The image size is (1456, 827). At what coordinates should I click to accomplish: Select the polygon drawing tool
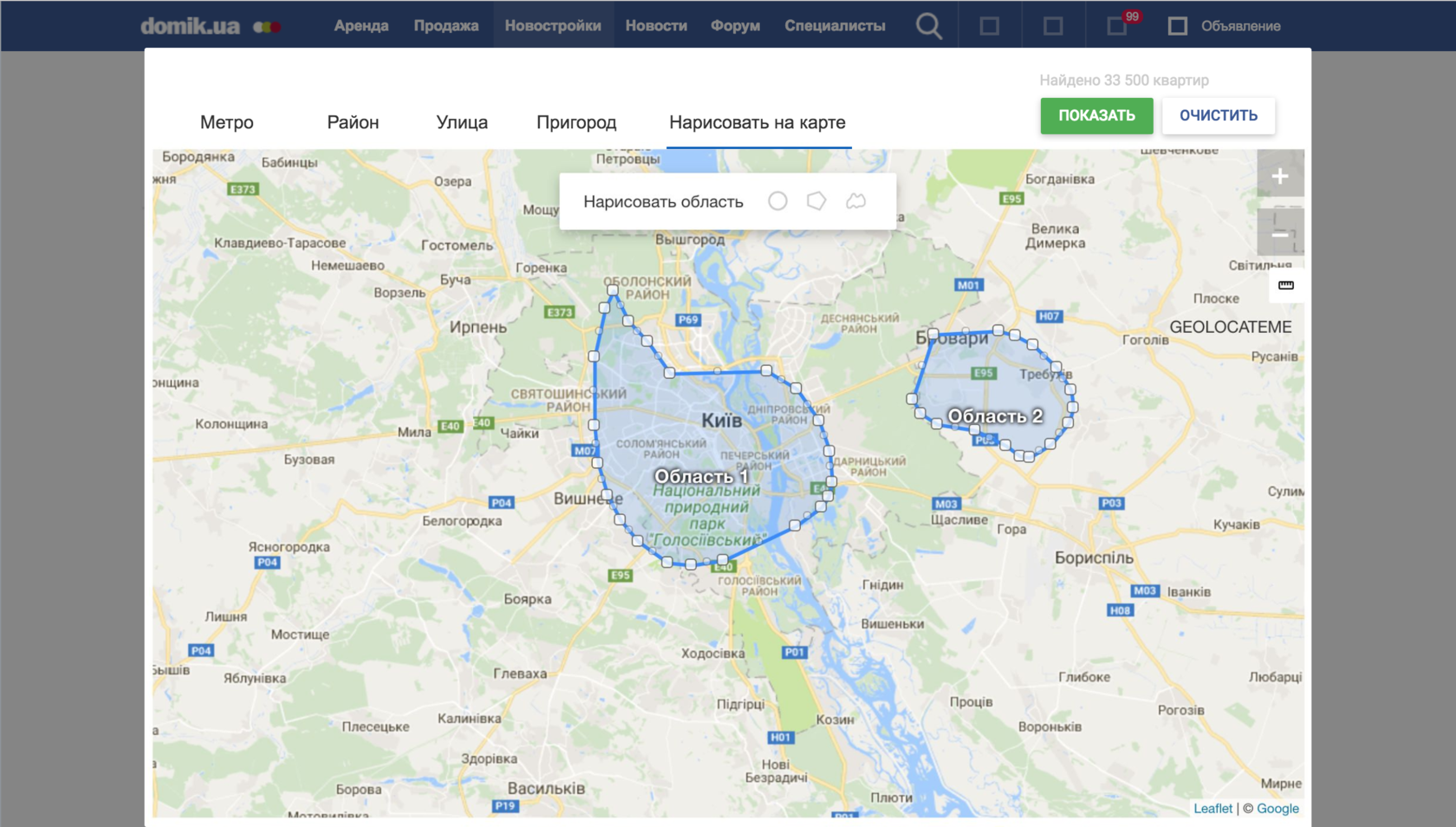pyautogui.click(x=816, y=201)
